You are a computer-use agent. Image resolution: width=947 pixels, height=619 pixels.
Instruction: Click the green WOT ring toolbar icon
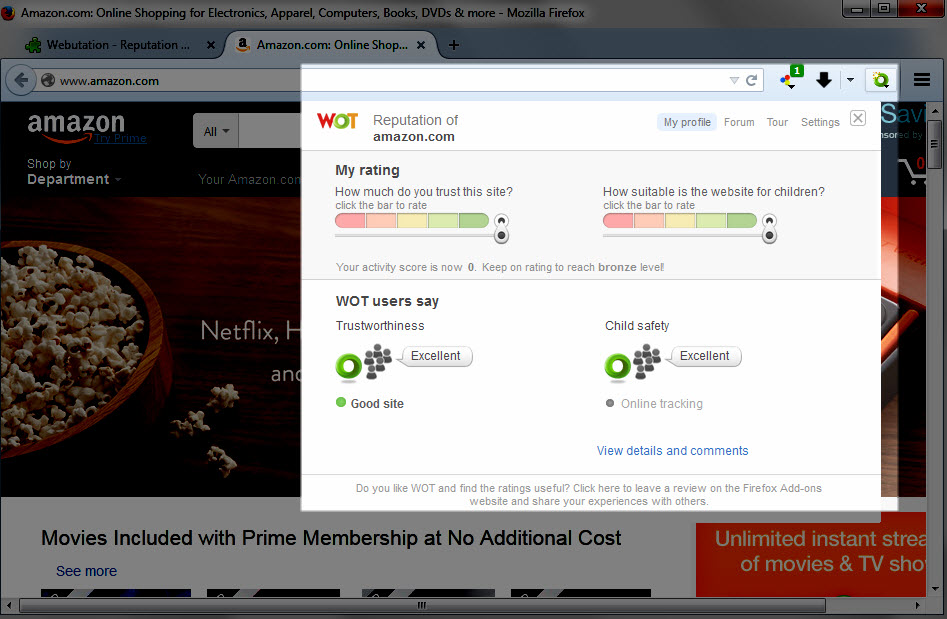(x=881, y=80)
